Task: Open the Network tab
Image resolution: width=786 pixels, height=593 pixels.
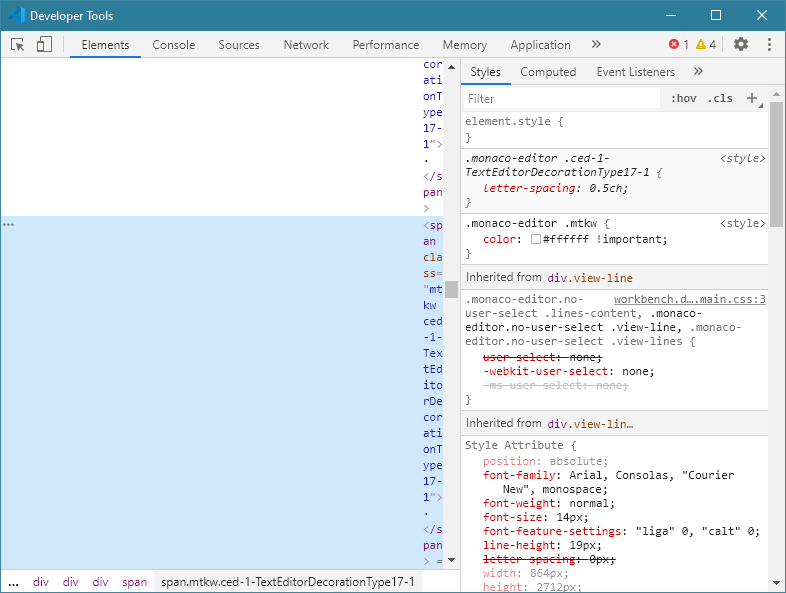Action: pyautogui.click(x=306, y=45)
